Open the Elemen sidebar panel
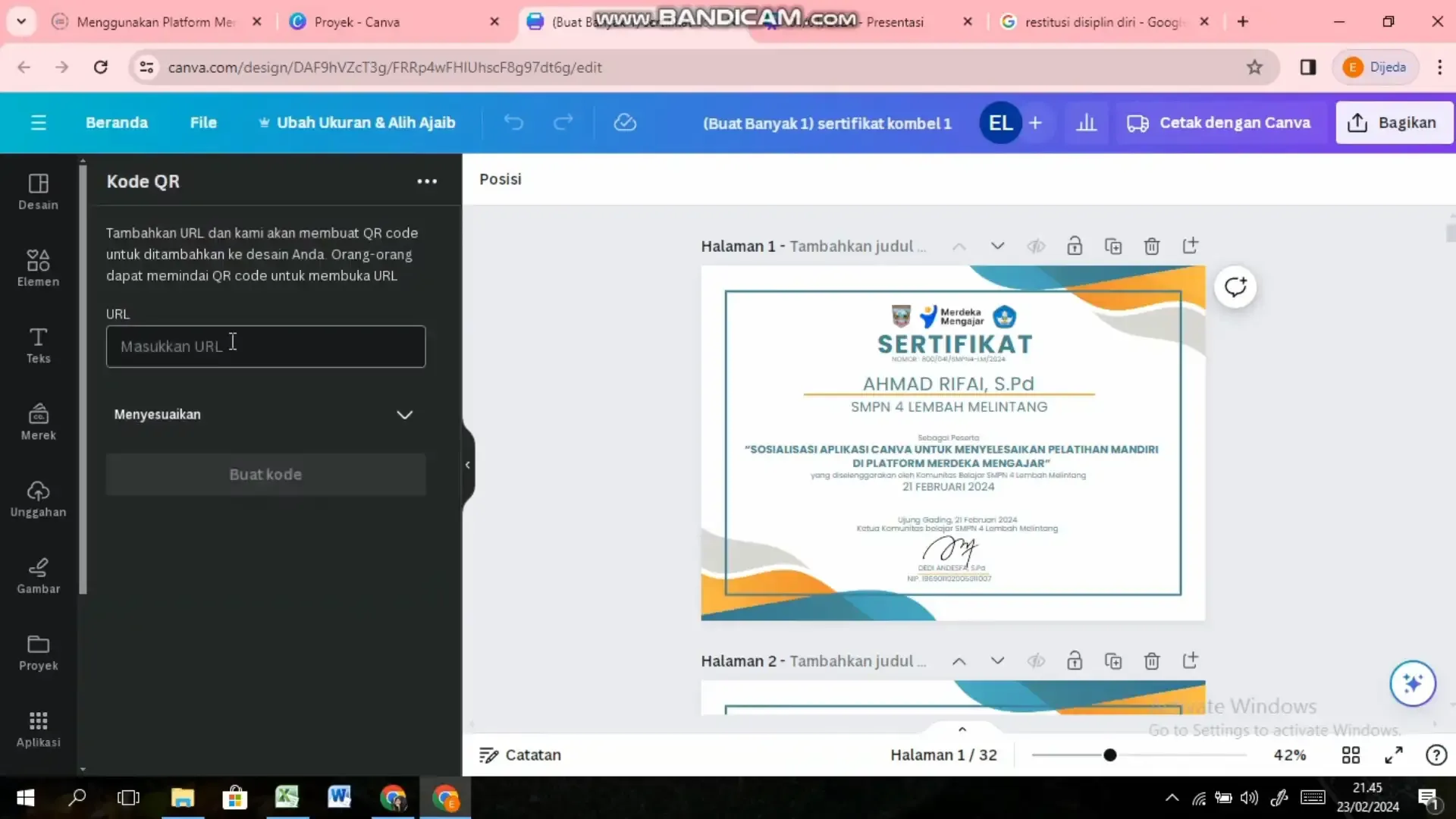 click(38, 268)
